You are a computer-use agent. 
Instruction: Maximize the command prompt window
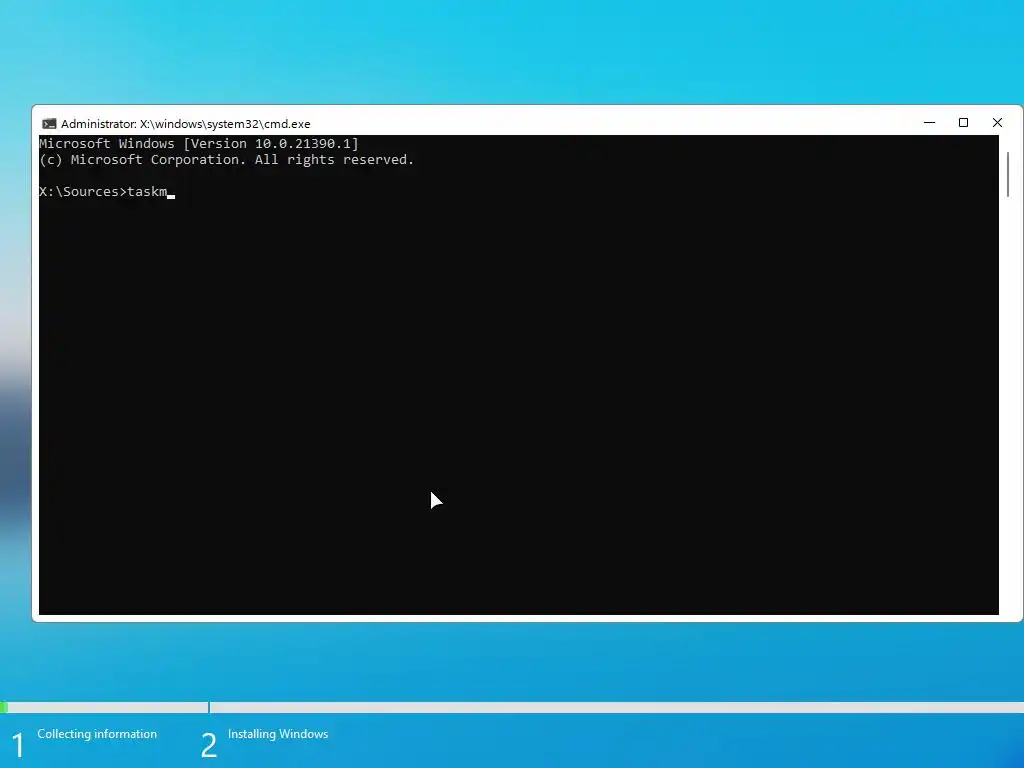tap(963, 123)
